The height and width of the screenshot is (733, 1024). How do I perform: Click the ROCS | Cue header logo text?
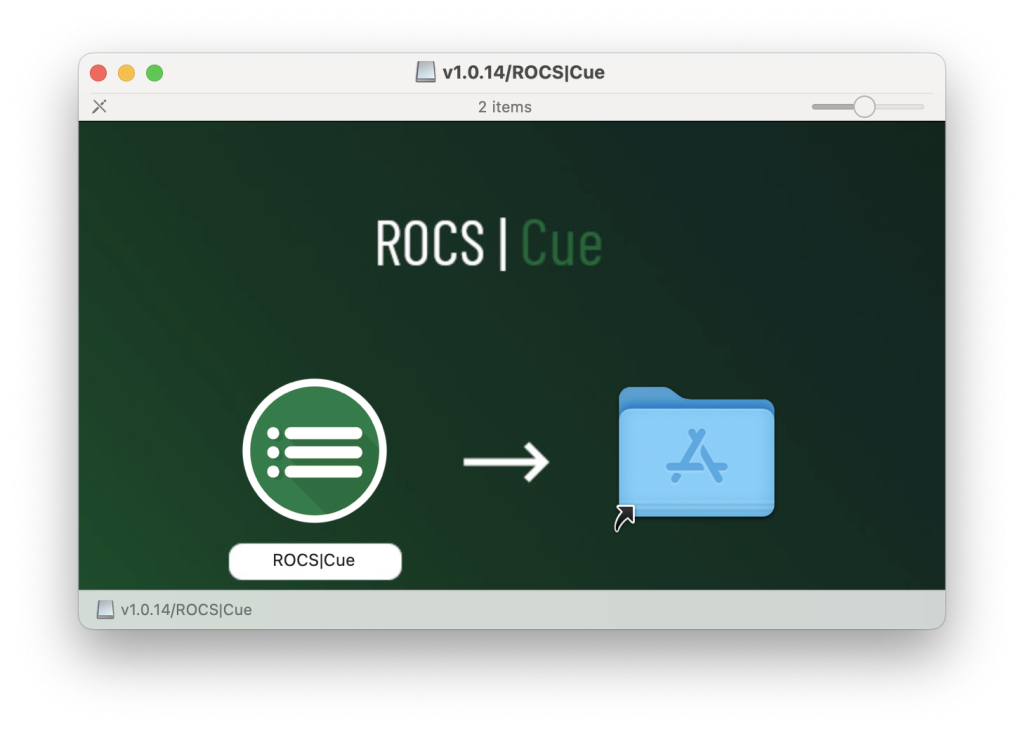point(489,242)
